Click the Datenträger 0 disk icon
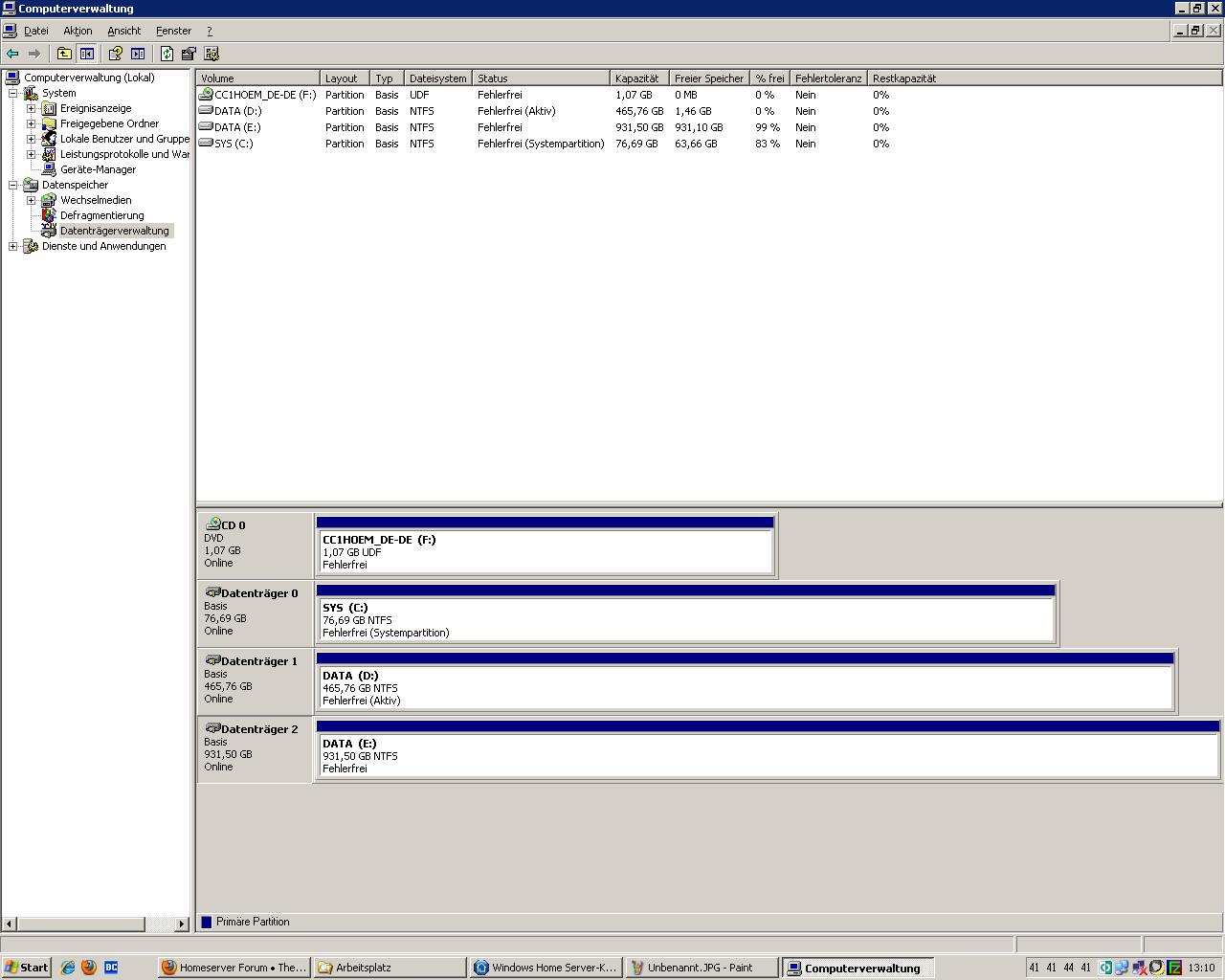The width and height of the screenshot is (1225, 980). tap(212, 592)
